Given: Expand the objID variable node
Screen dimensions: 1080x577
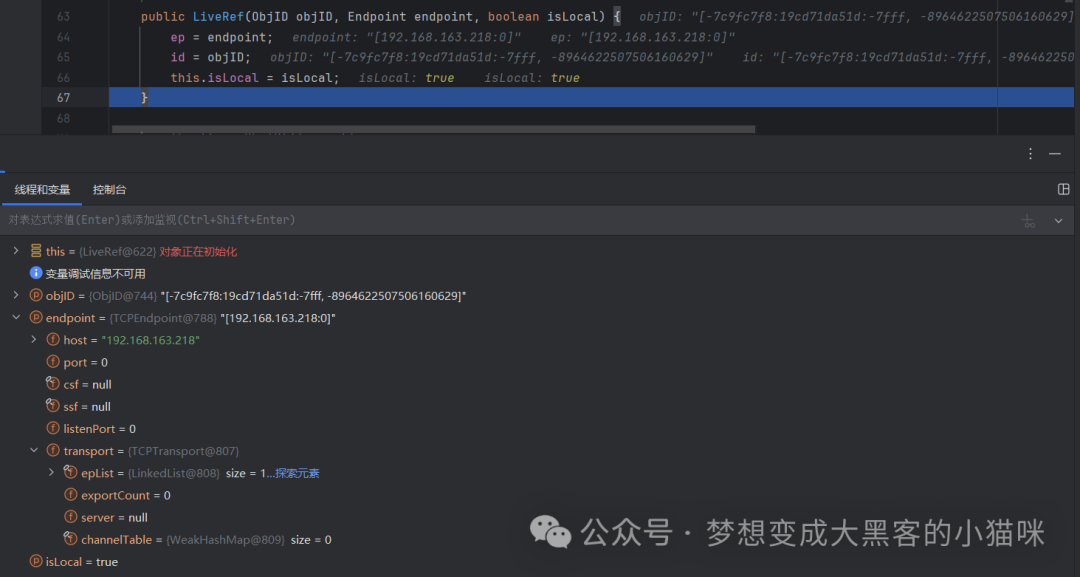Looking at the screenshot, I should coord(16,295).
